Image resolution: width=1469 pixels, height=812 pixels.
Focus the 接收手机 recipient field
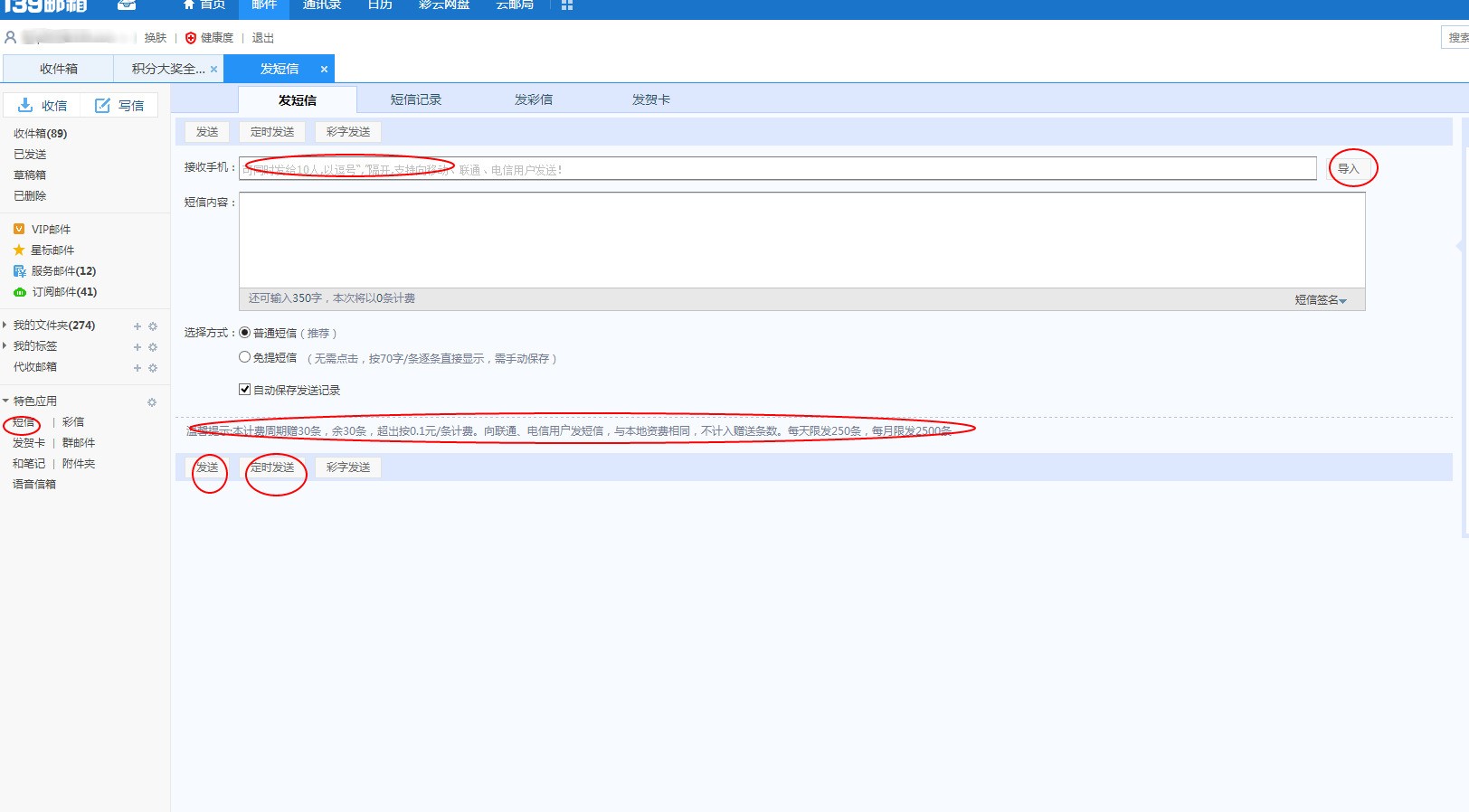778,169
